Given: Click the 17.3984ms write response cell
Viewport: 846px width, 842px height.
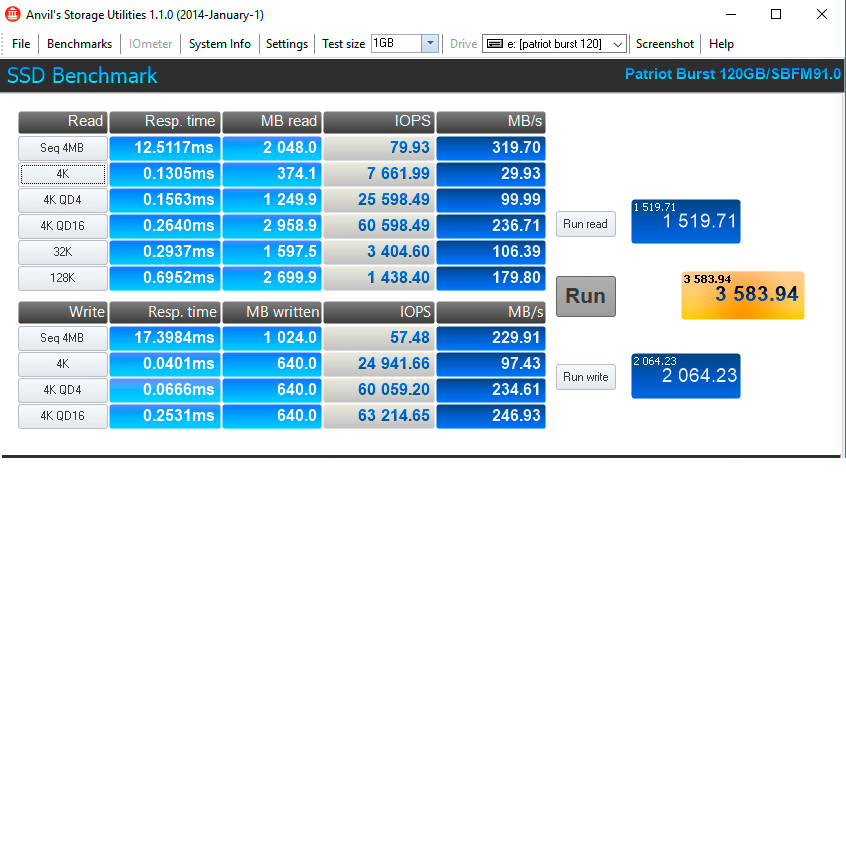Looking at the screenshot, I should tap(165, 338).
